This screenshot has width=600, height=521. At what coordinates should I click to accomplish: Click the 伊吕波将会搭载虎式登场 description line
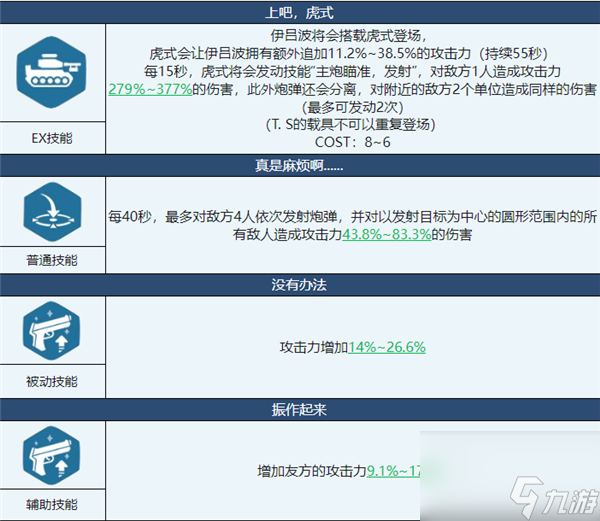356,36
